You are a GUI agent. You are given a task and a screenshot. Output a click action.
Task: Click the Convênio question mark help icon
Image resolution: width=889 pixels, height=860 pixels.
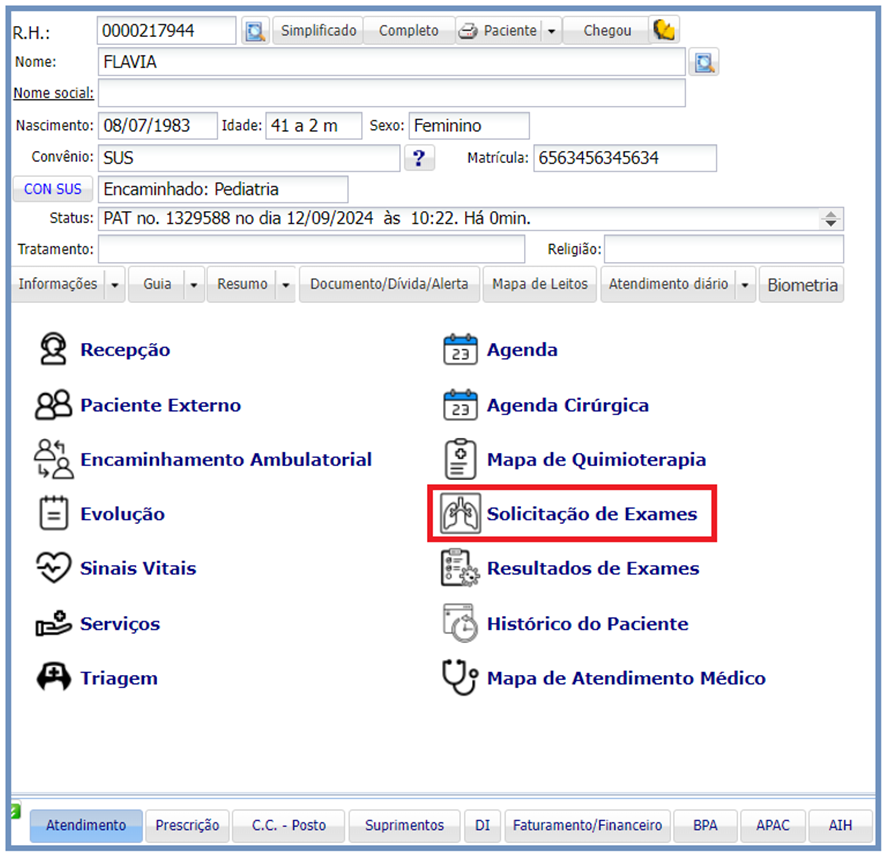coord(419,158)
